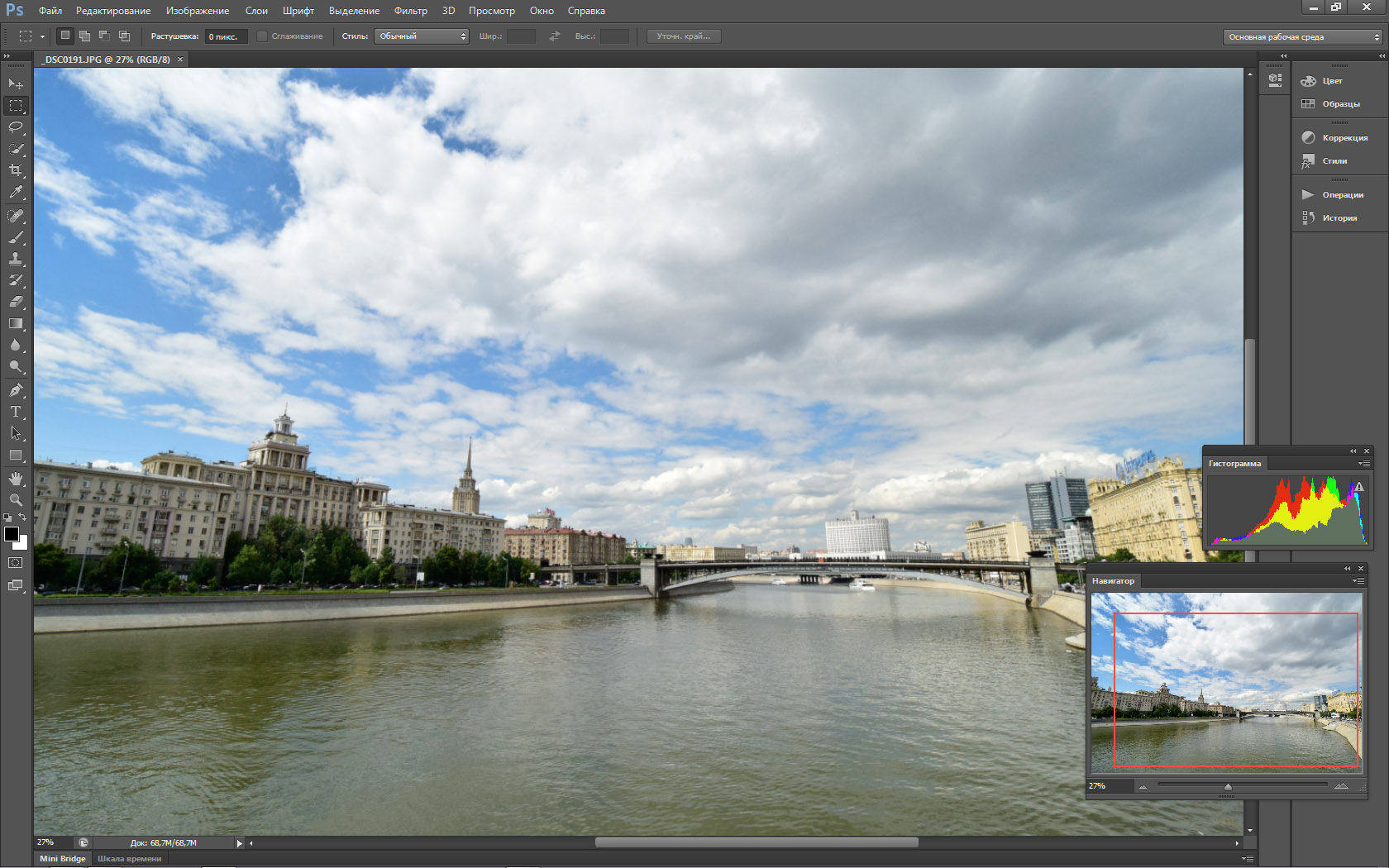Open the История panel

pos(1329,218)
